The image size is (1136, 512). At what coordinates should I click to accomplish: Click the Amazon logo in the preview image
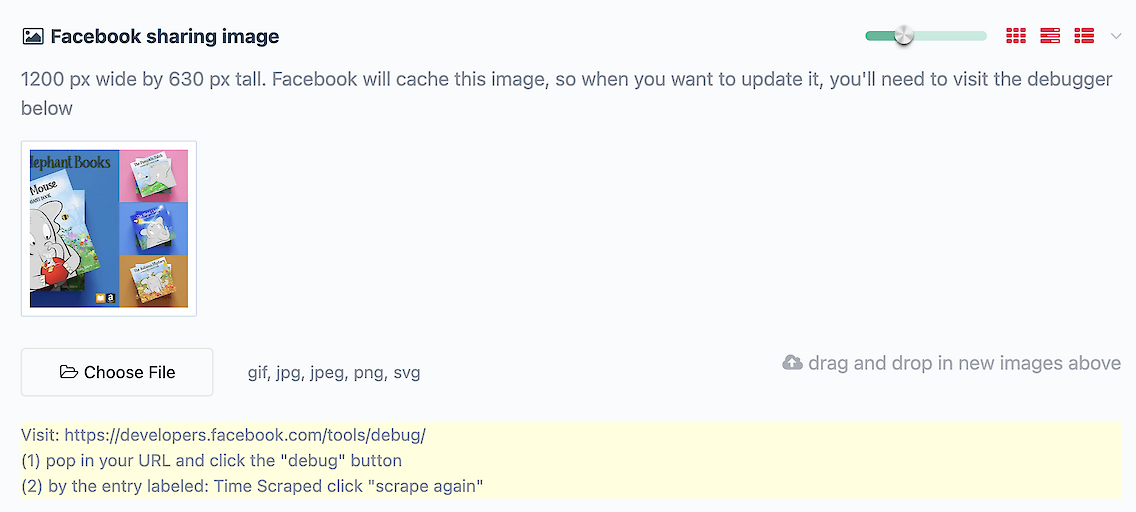coord(109,298)
